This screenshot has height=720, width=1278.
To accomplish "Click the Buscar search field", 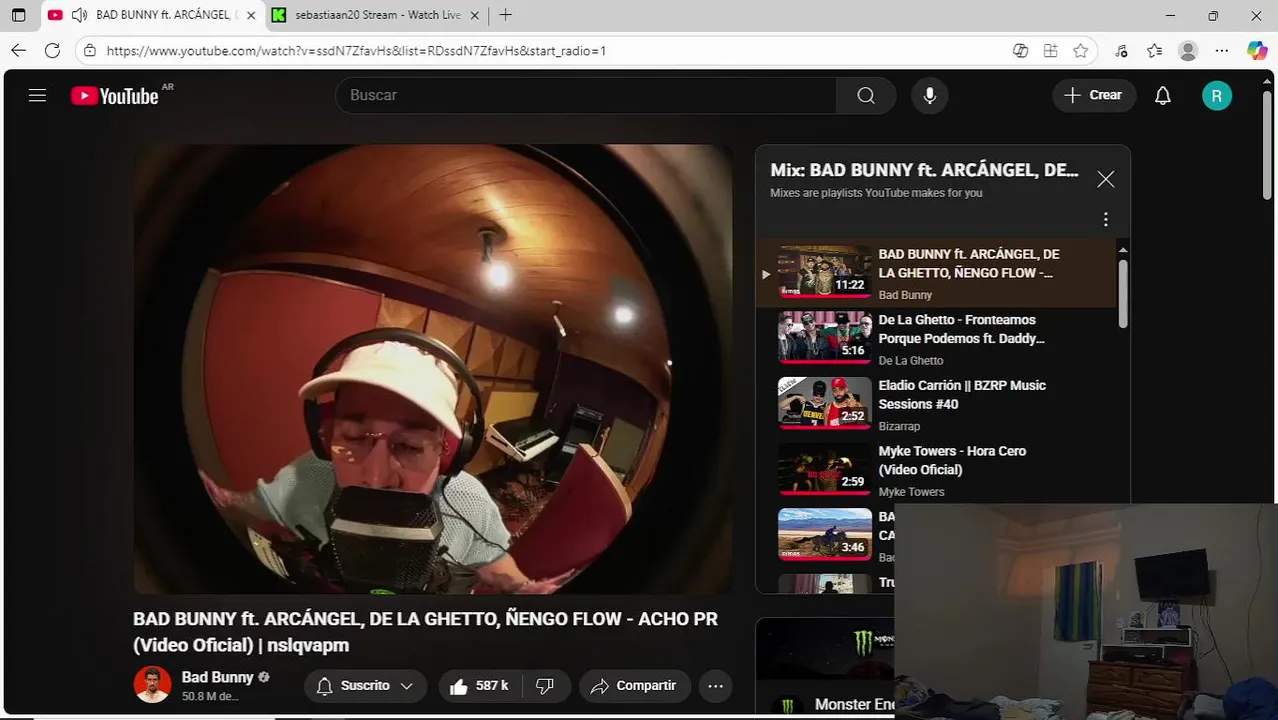I will [x=586, y=95].
